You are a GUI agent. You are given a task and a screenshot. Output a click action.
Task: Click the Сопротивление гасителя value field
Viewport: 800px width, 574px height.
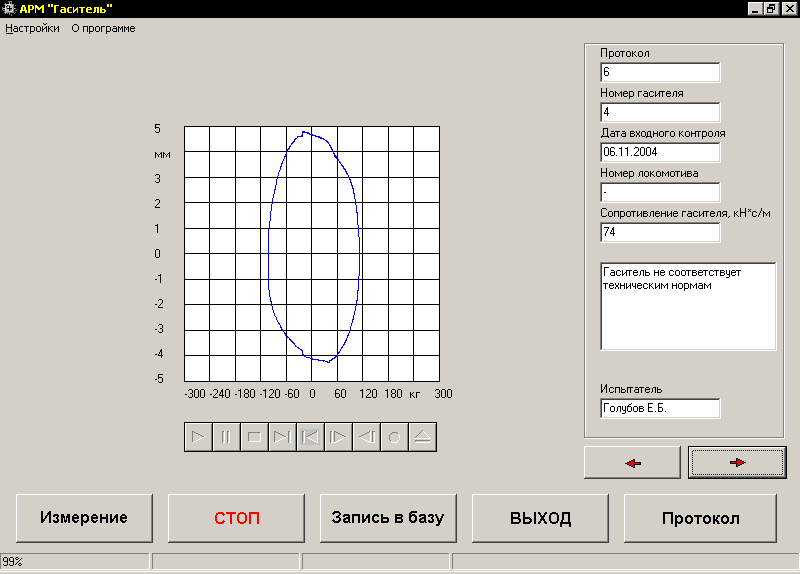[660, 232]
